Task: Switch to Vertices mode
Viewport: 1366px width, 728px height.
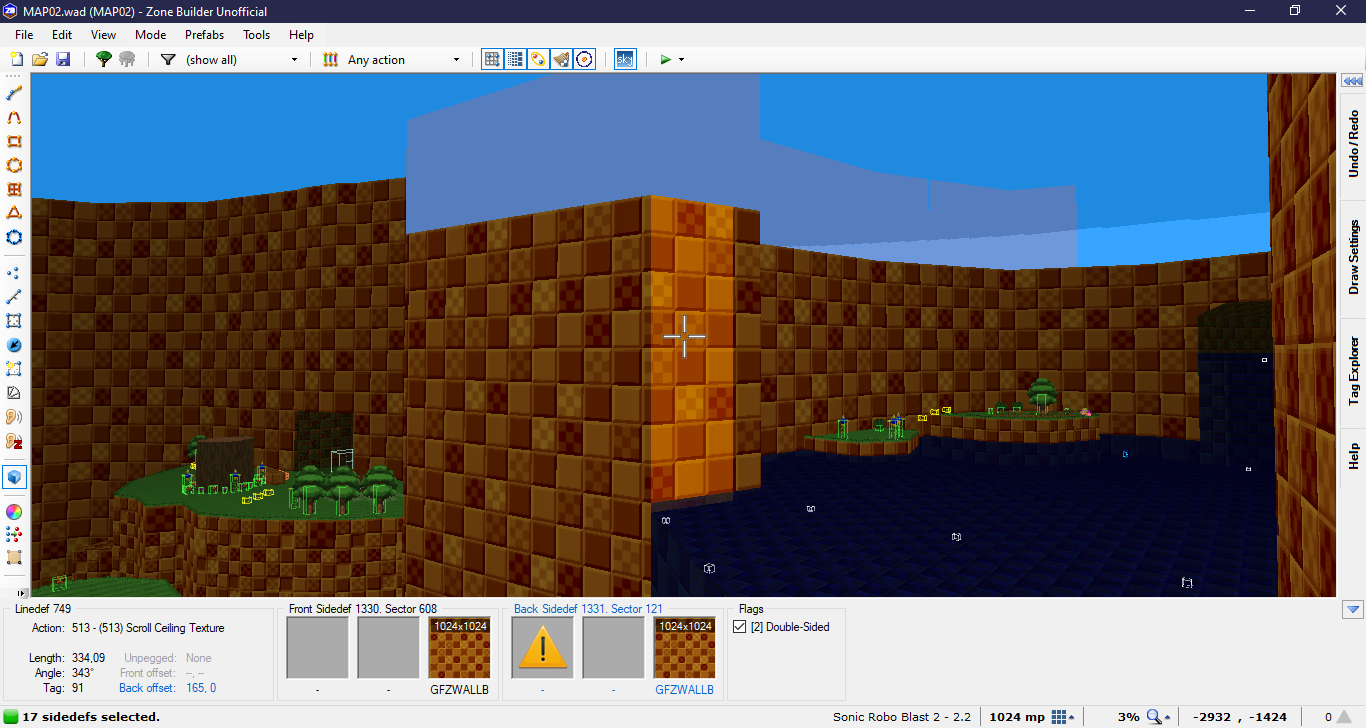Action: [14, 273]
